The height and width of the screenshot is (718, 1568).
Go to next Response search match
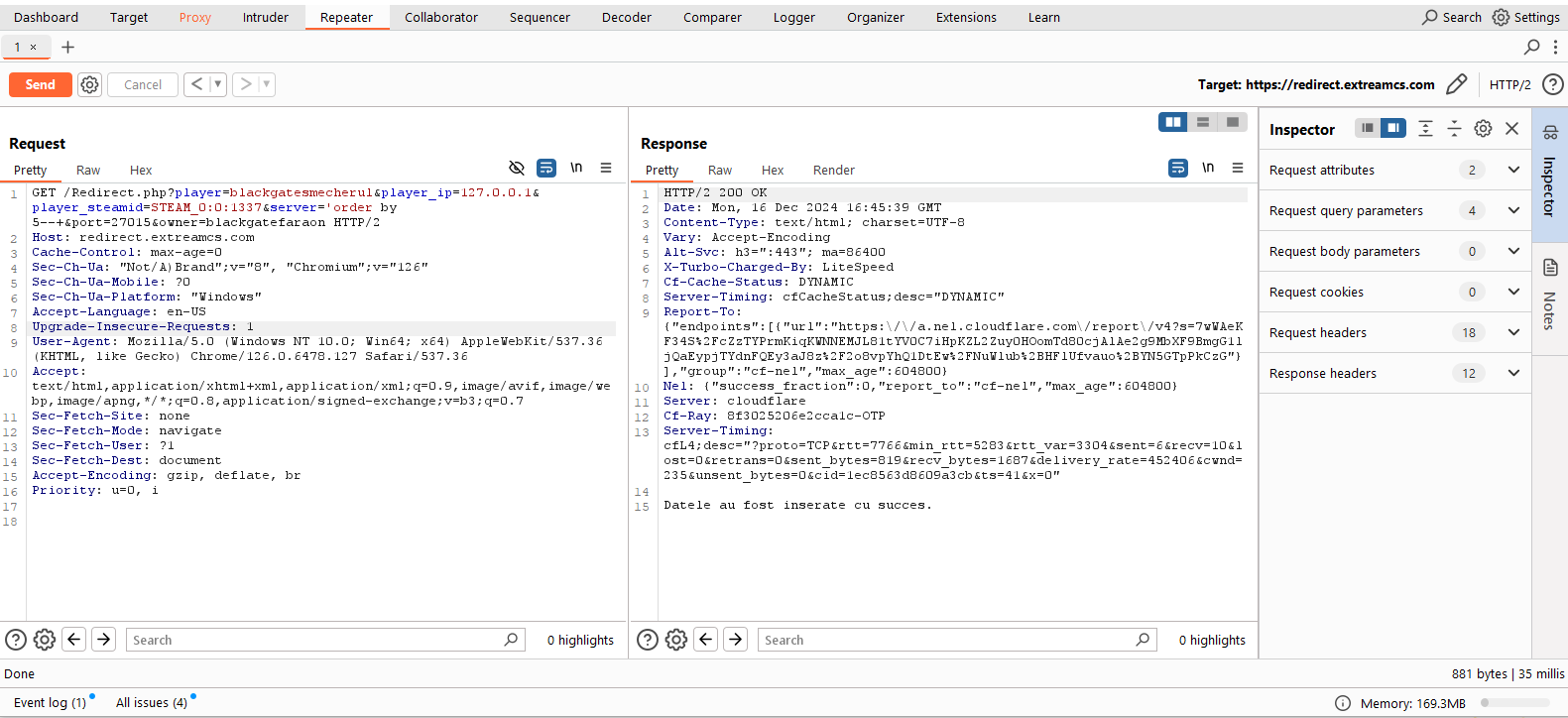(x=736, y=640)
